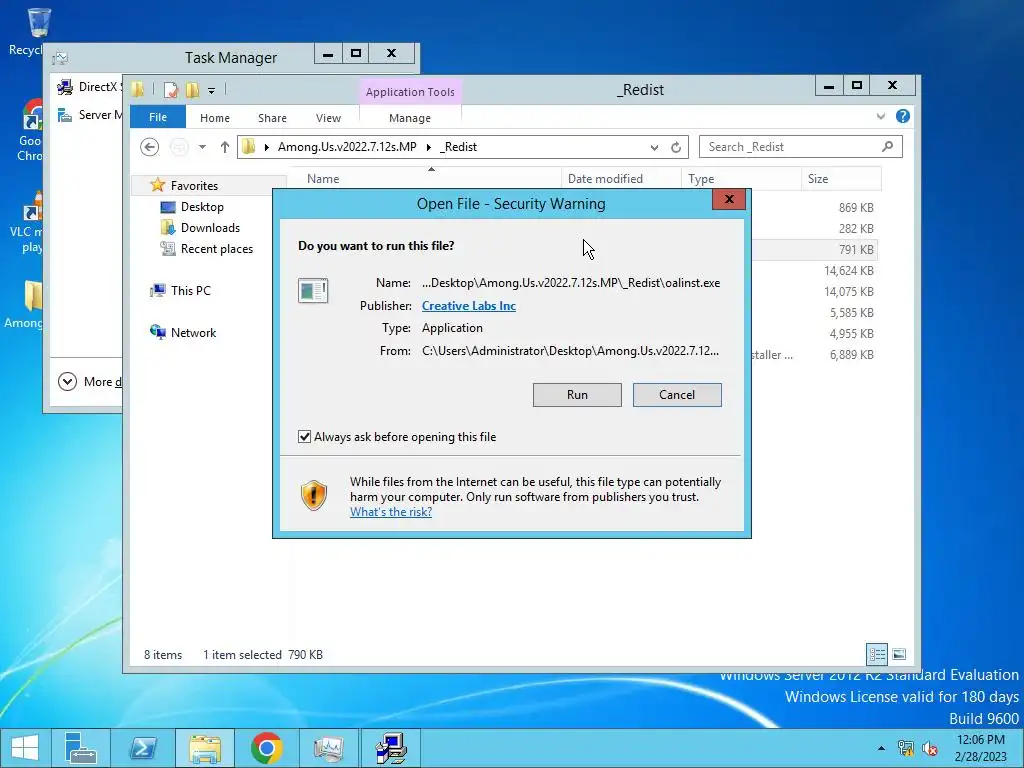
Task: Click the Explorer Back arrow button
Action: click(x=150, y=147)
